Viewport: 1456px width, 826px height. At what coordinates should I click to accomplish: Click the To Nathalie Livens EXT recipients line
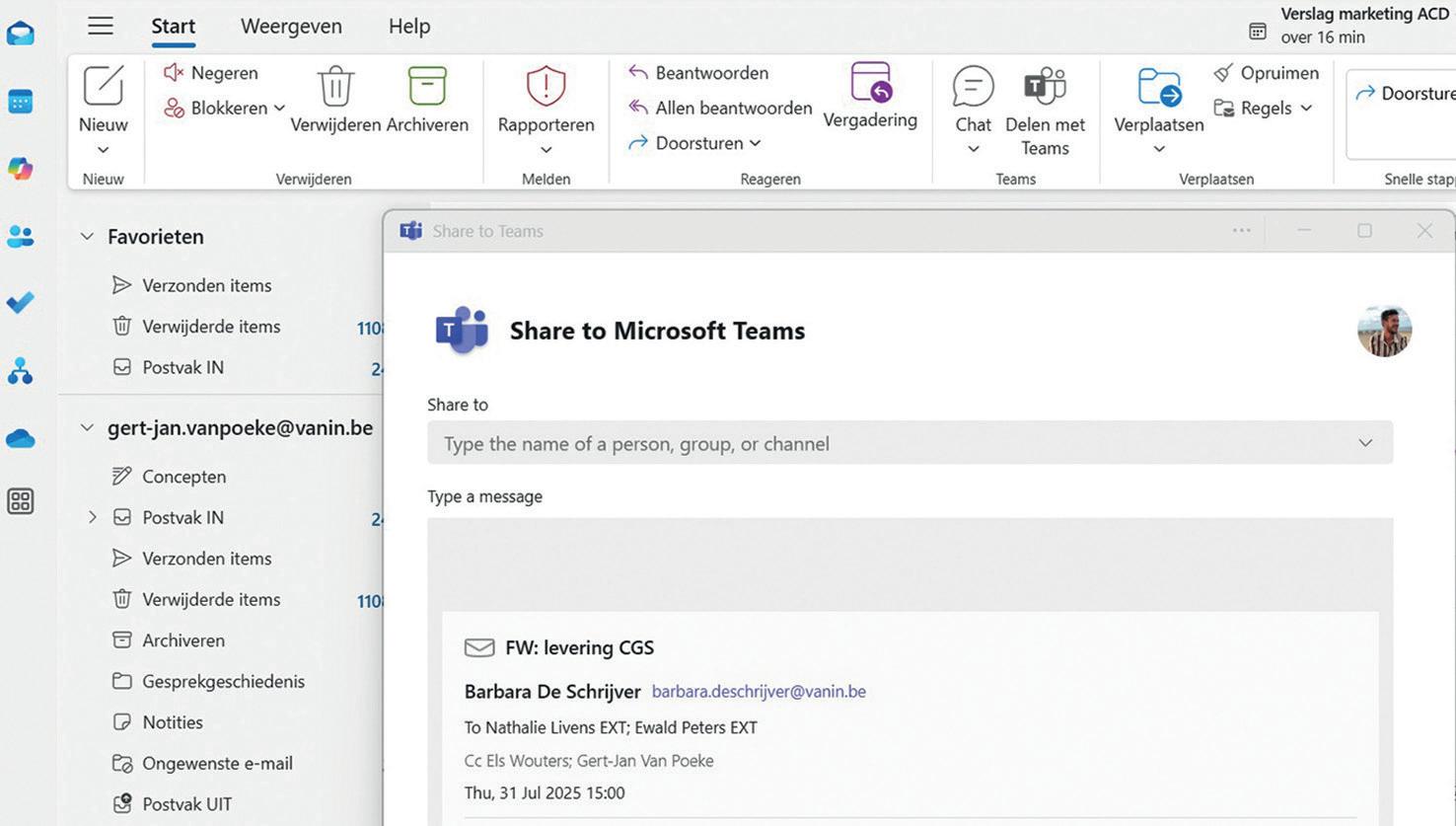coord(611,728)
